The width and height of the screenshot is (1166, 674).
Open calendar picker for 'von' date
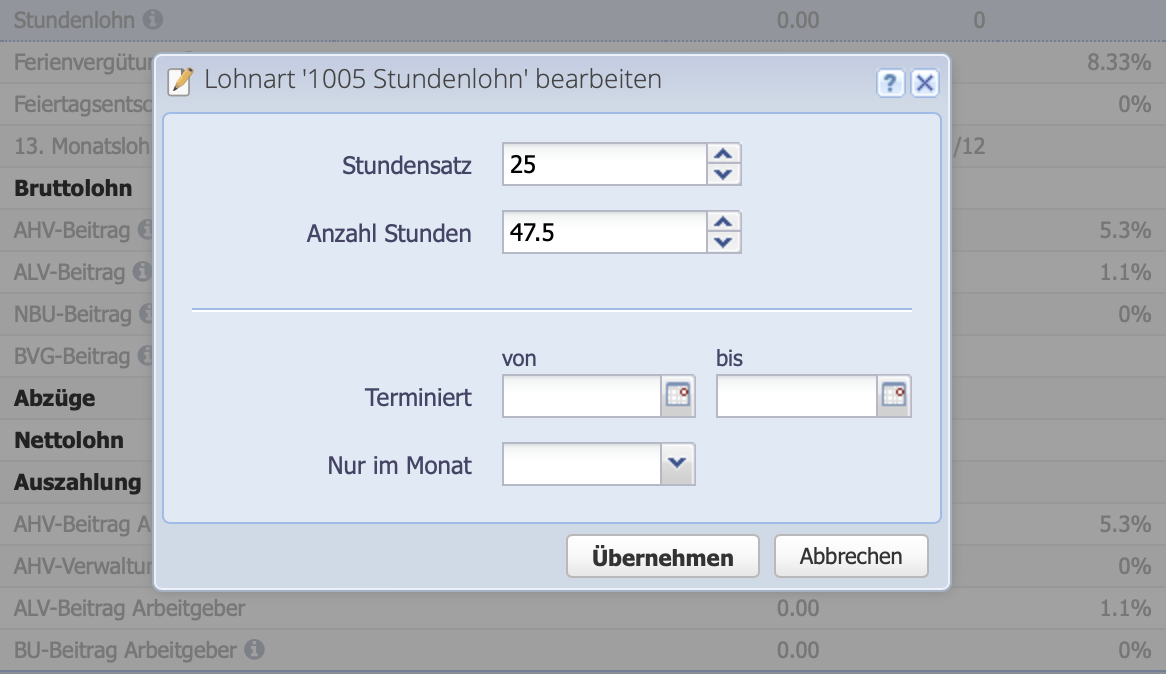point(678,397)
